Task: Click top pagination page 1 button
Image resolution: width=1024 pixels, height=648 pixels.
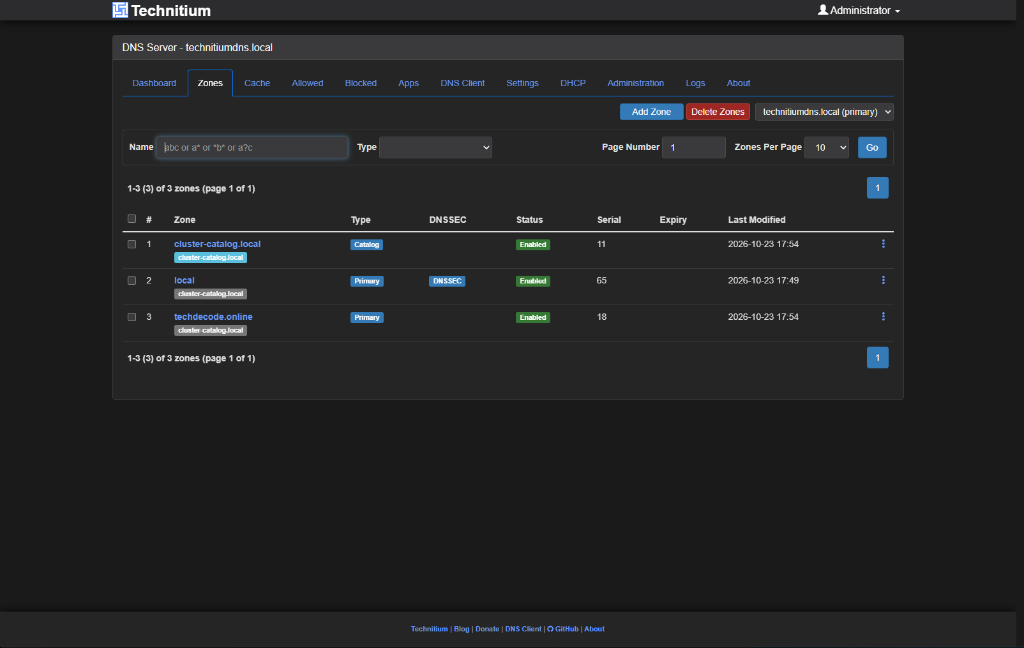Action: click(878, 188)
